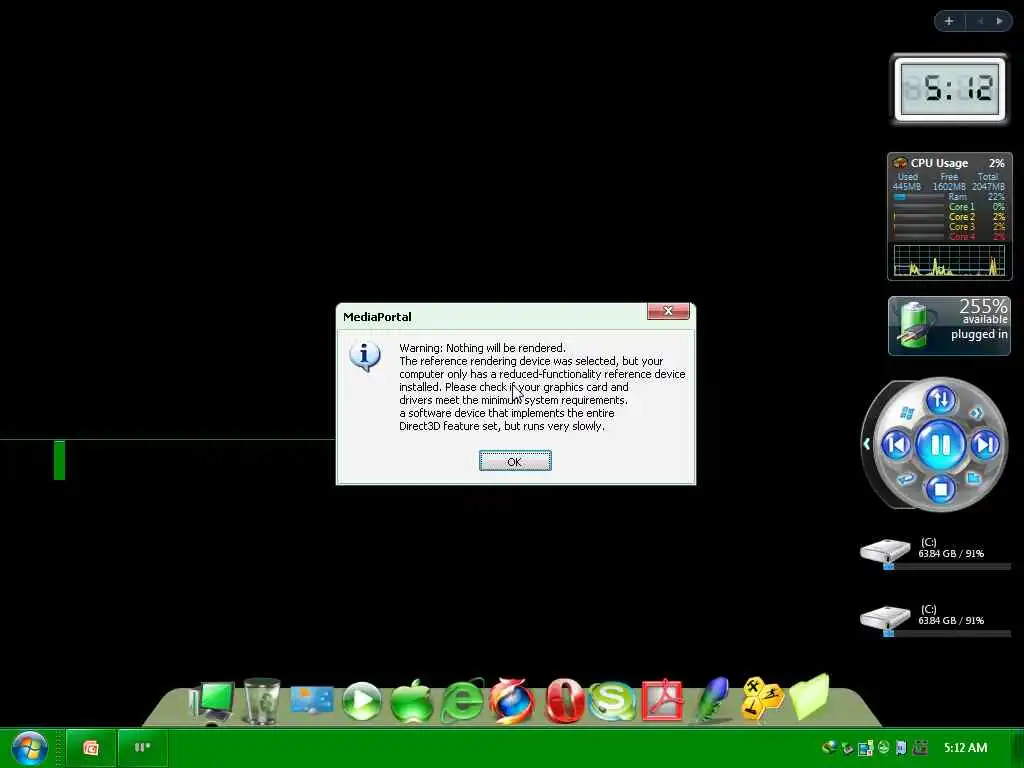Close the MediaPortal dialog with X
This screenshot has width=1024, height=768.
tap(668, 311)
